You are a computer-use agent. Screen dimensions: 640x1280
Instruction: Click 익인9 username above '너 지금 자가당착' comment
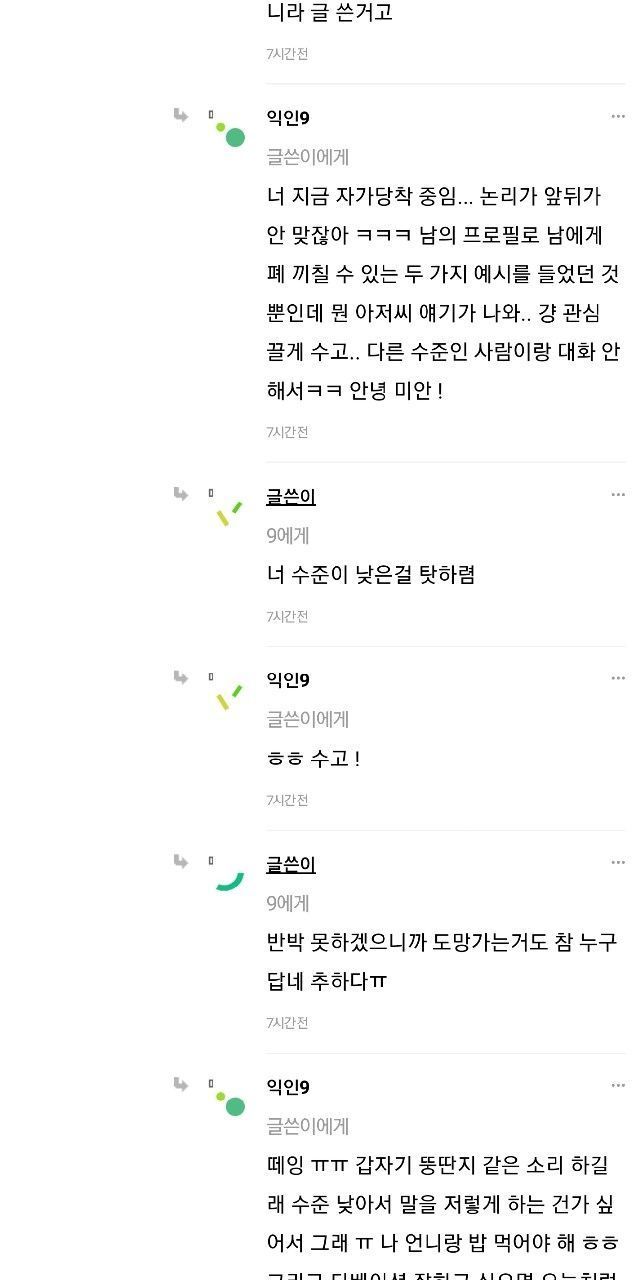(x=288, y=118)
